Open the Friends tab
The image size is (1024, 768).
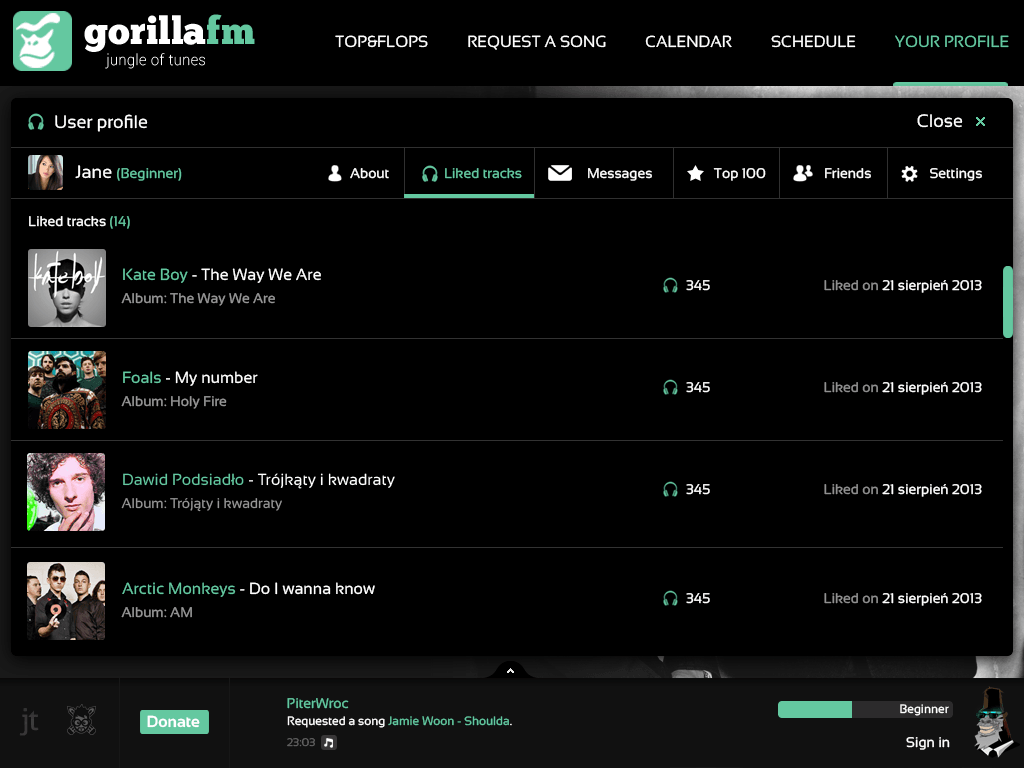coord(833,173)
